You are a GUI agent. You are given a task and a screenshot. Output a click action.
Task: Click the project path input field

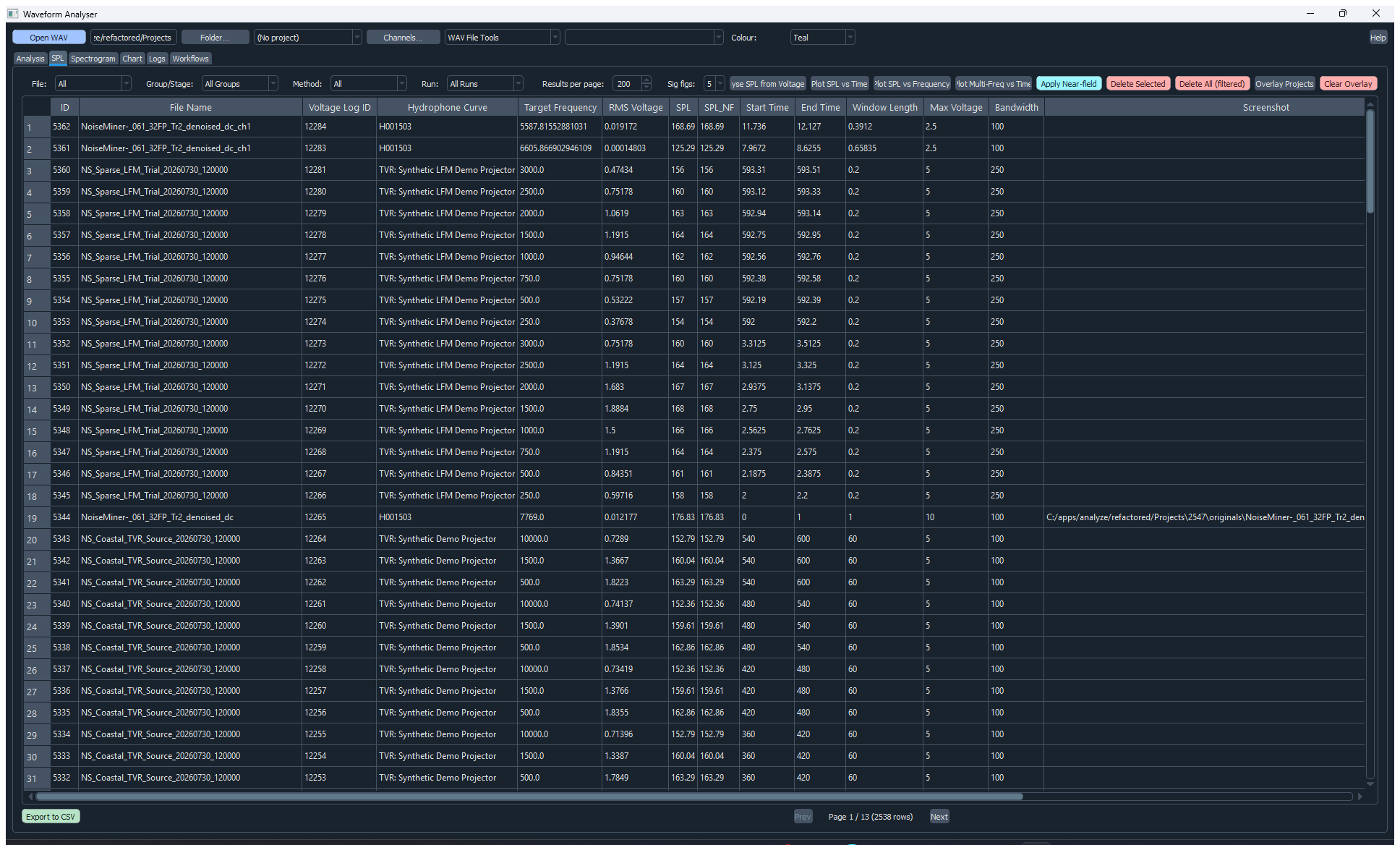pyautogui.click(x=133, y=38)
